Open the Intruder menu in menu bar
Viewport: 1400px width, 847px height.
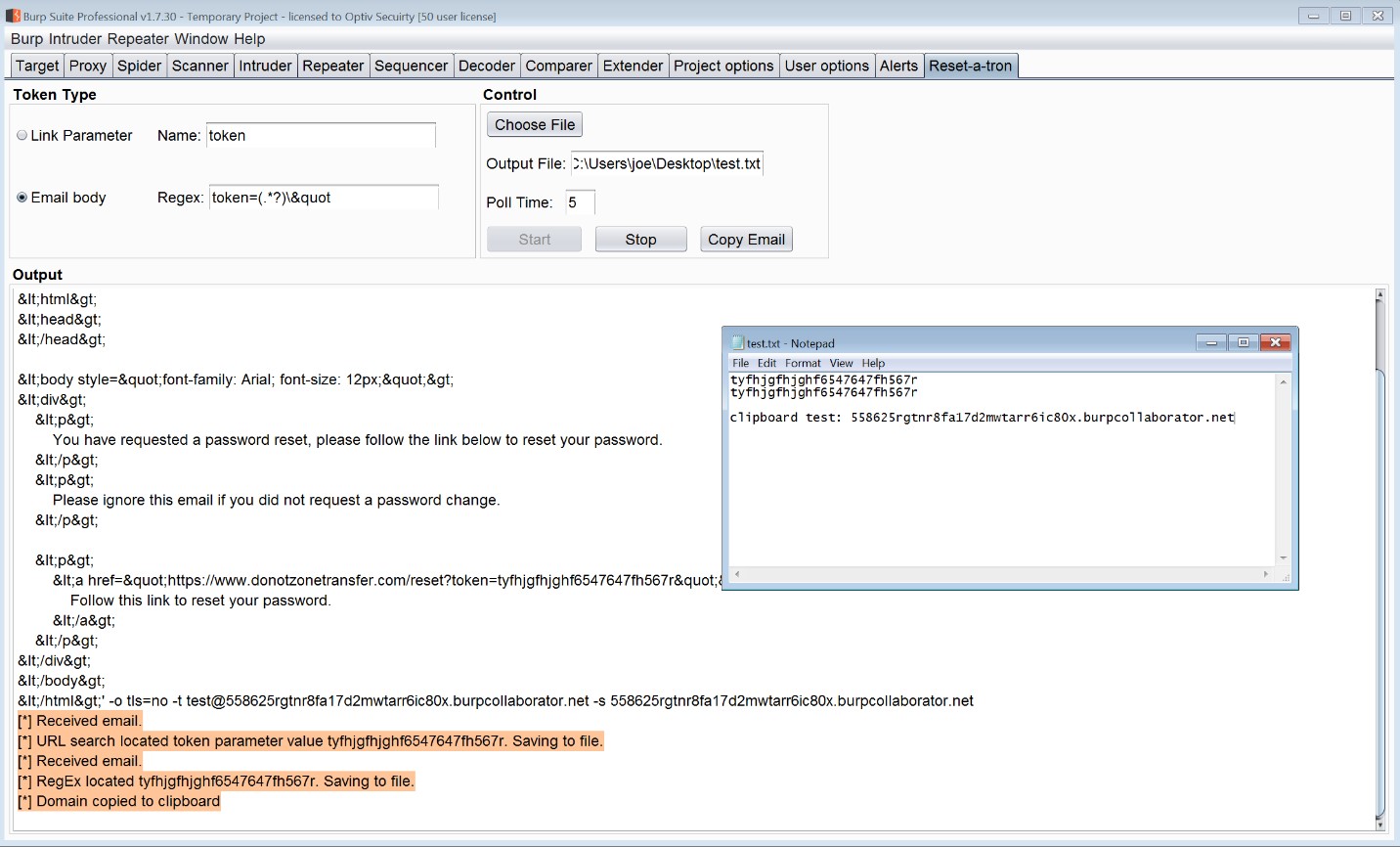pyautogui.click(x=75, y=39)
